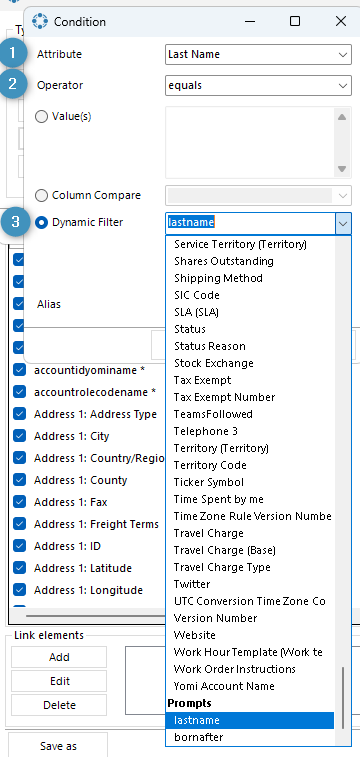The image size is (360, 757).
Task: Uncheck Address 1: Fax checkbox
Action: [x=19, y=502]
